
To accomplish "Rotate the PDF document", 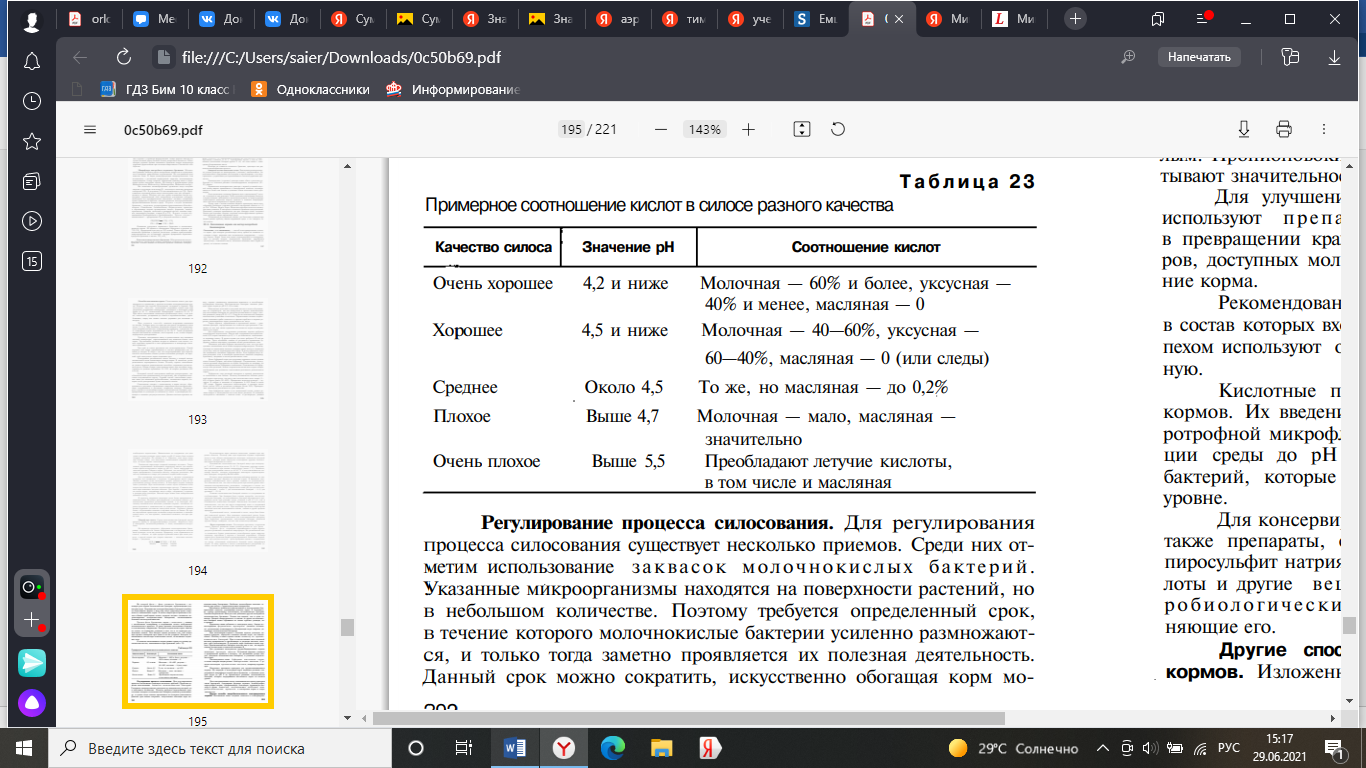I will tap(838, 129).
